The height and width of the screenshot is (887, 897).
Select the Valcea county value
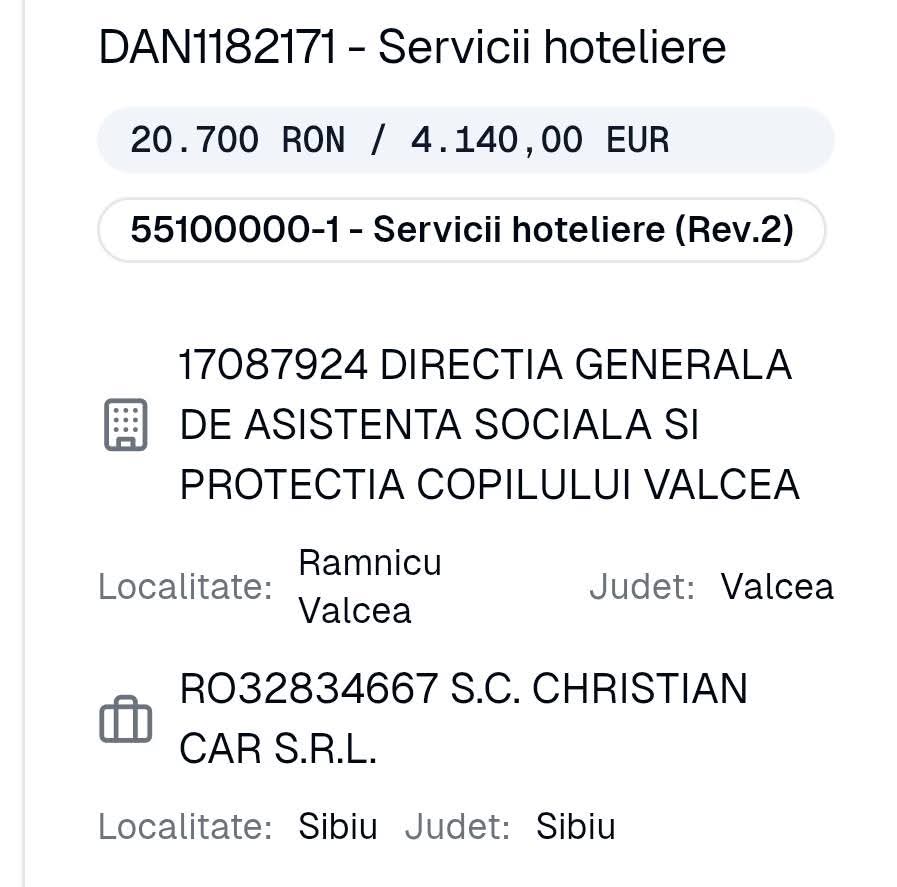coord(777,587)
